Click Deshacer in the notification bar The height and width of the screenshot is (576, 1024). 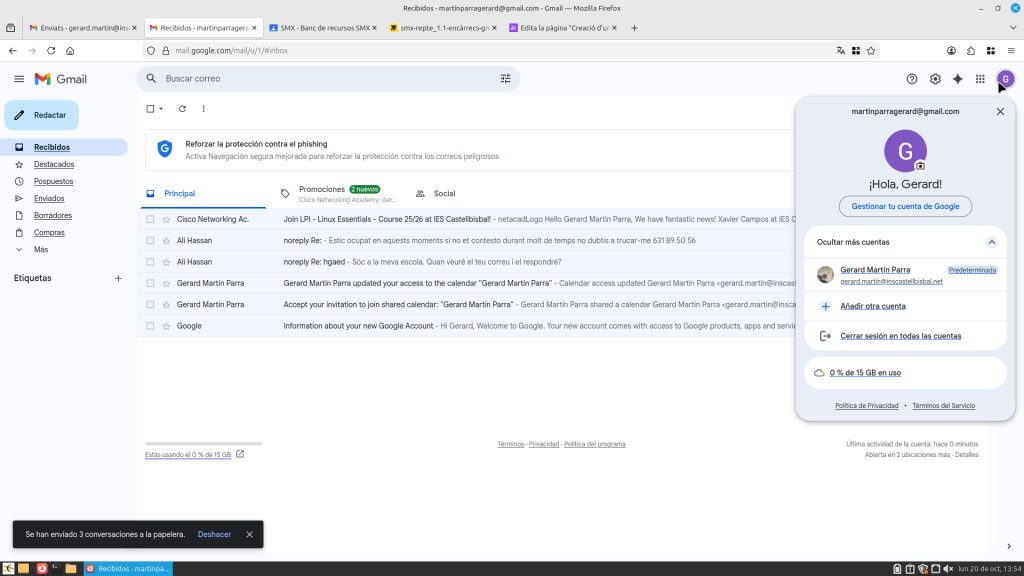(x=214, y=534)
